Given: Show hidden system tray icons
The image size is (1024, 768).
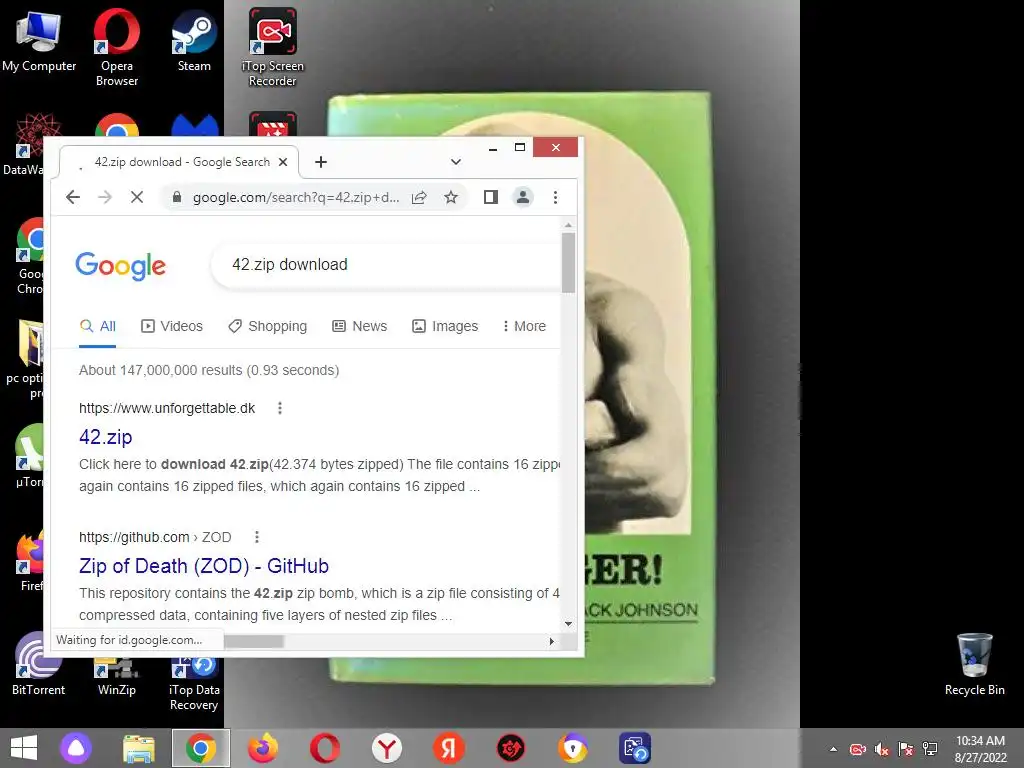Looking at the screenshot, I should tap(833, 749).
